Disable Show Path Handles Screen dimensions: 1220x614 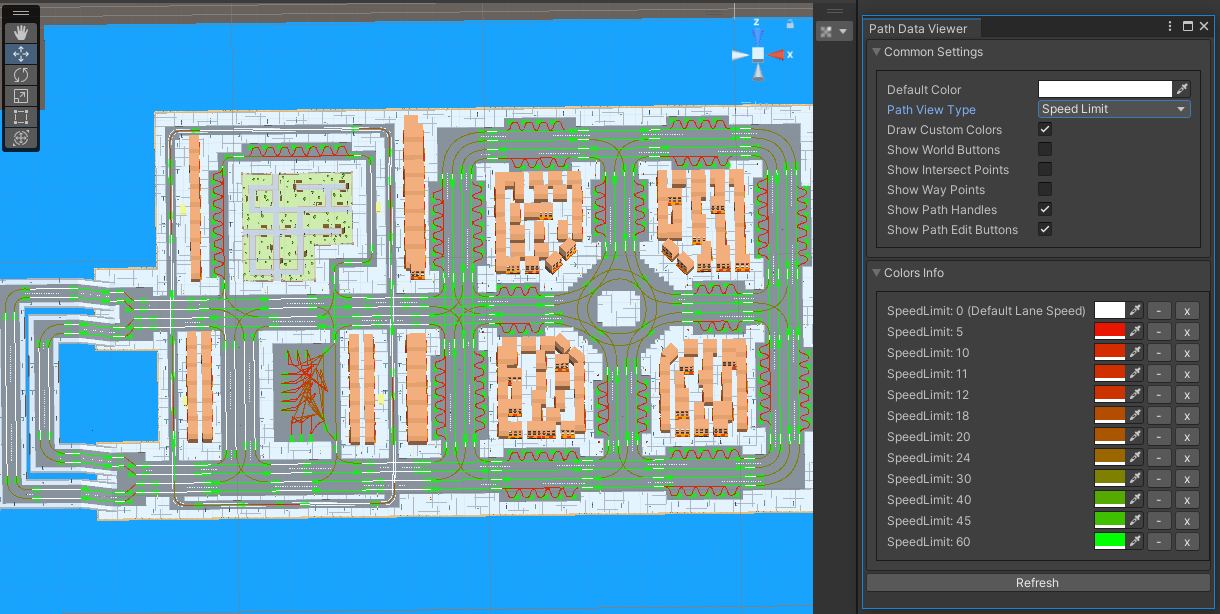coord(1045,210)
